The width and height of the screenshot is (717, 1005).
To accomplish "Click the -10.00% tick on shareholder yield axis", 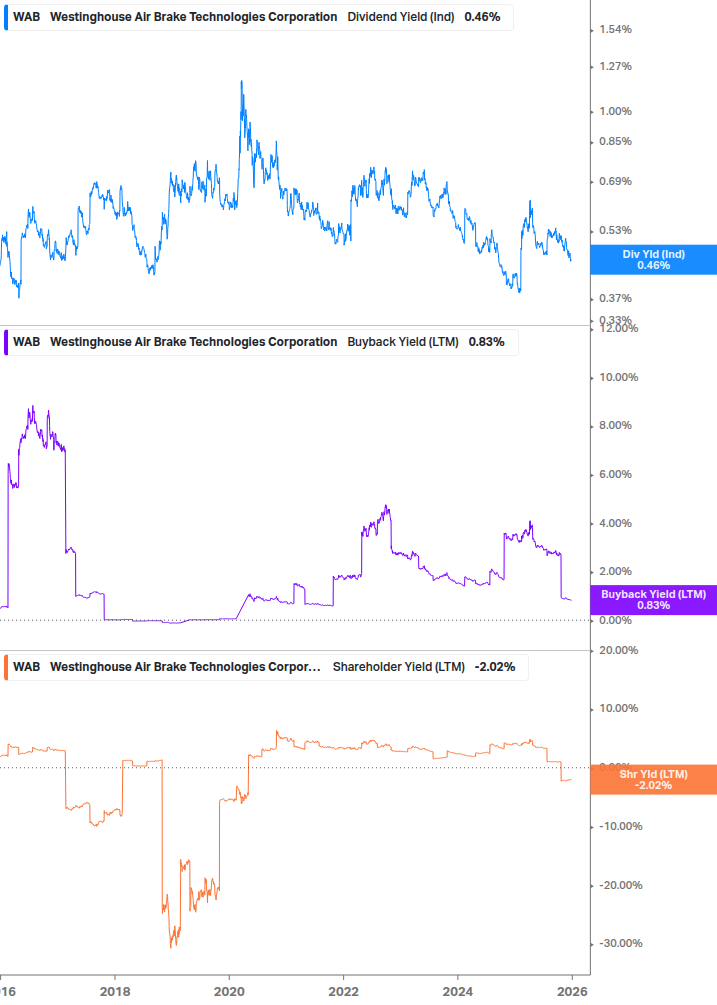I will [620, 827].
